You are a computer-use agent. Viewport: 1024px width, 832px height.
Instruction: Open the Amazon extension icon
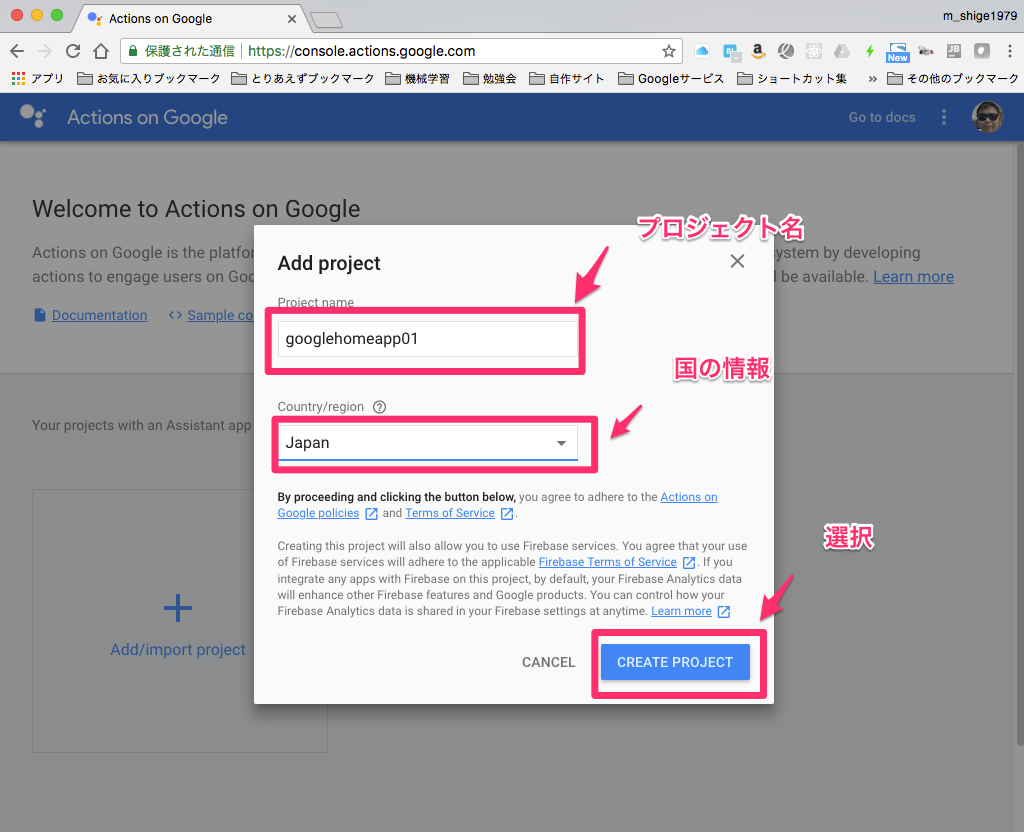coord(758,51)
